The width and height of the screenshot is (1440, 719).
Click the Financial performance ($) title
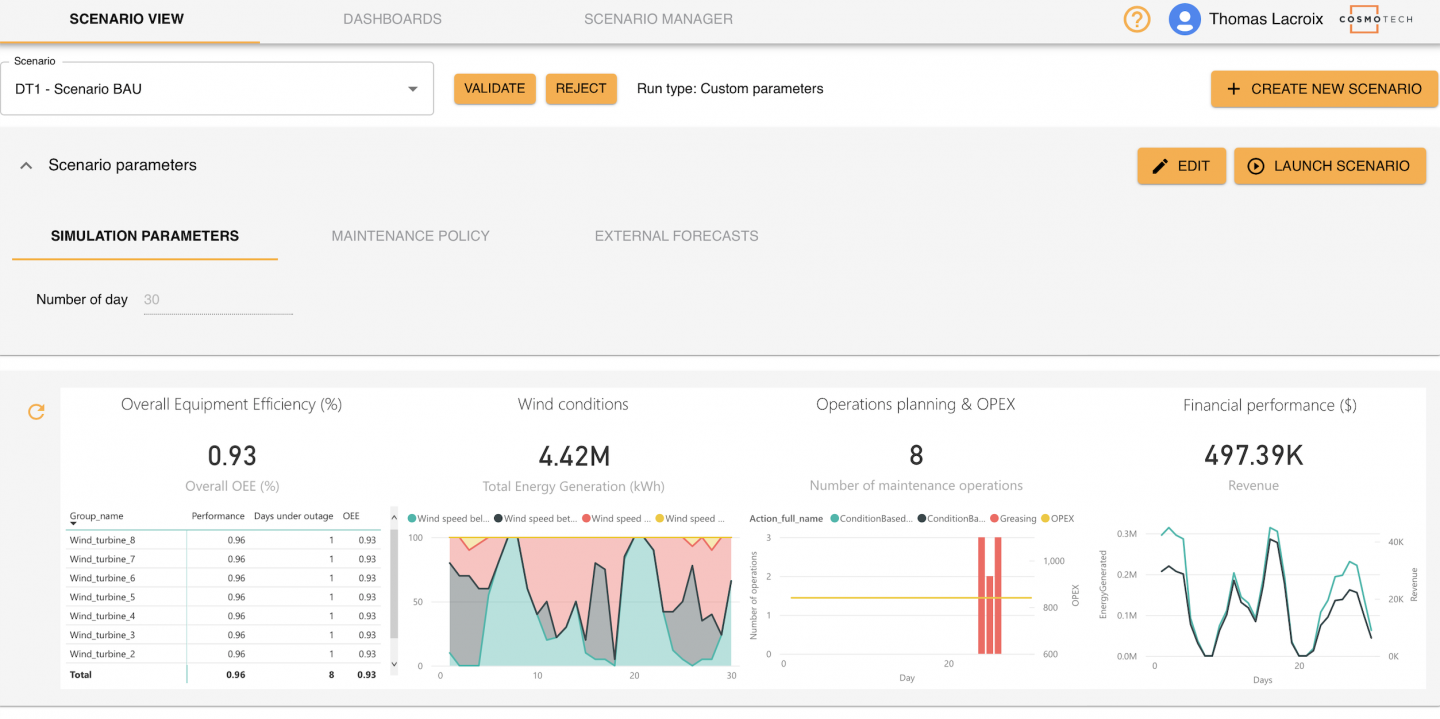point(1270,405)
